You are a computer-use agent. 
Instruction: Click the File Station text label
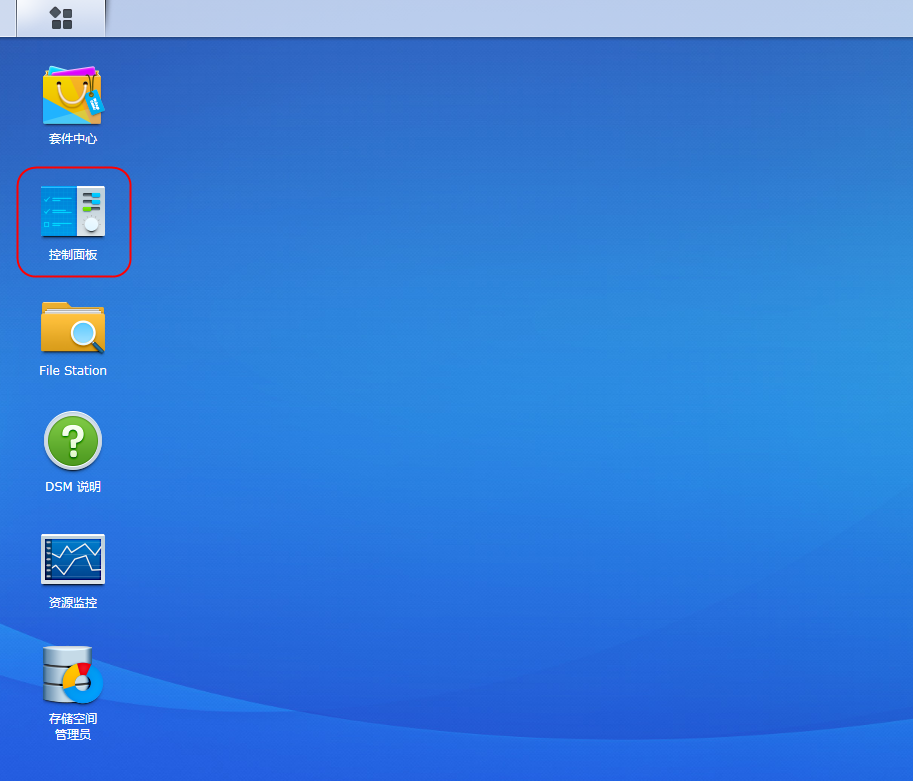(x=73, y=370)
